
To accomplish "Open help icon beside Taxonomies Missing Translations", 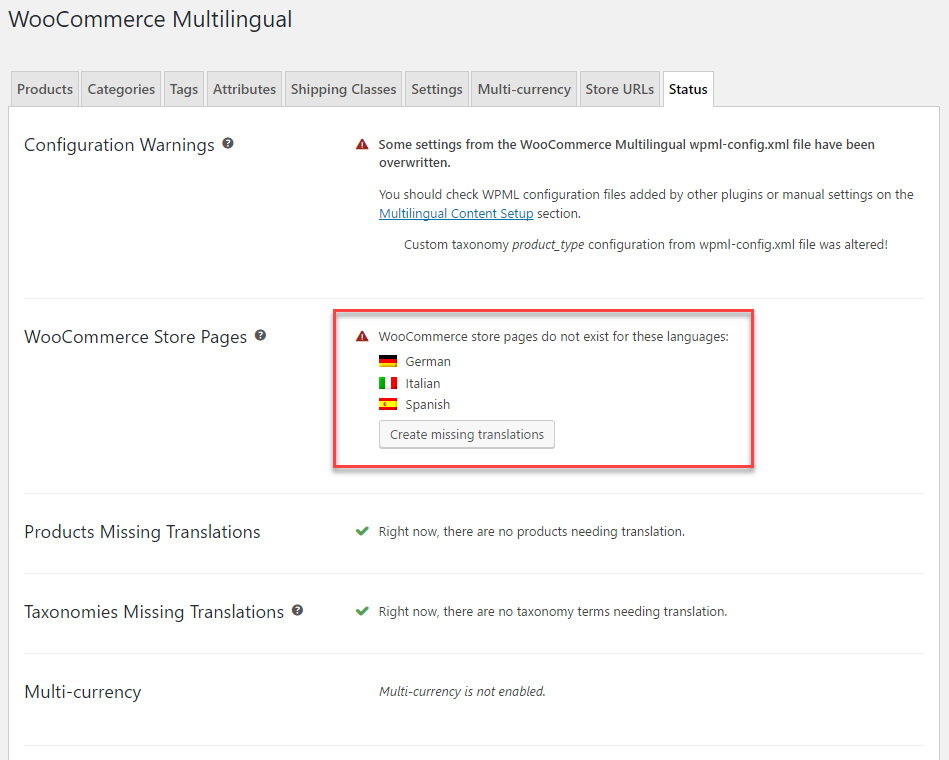I will point(297,610).
